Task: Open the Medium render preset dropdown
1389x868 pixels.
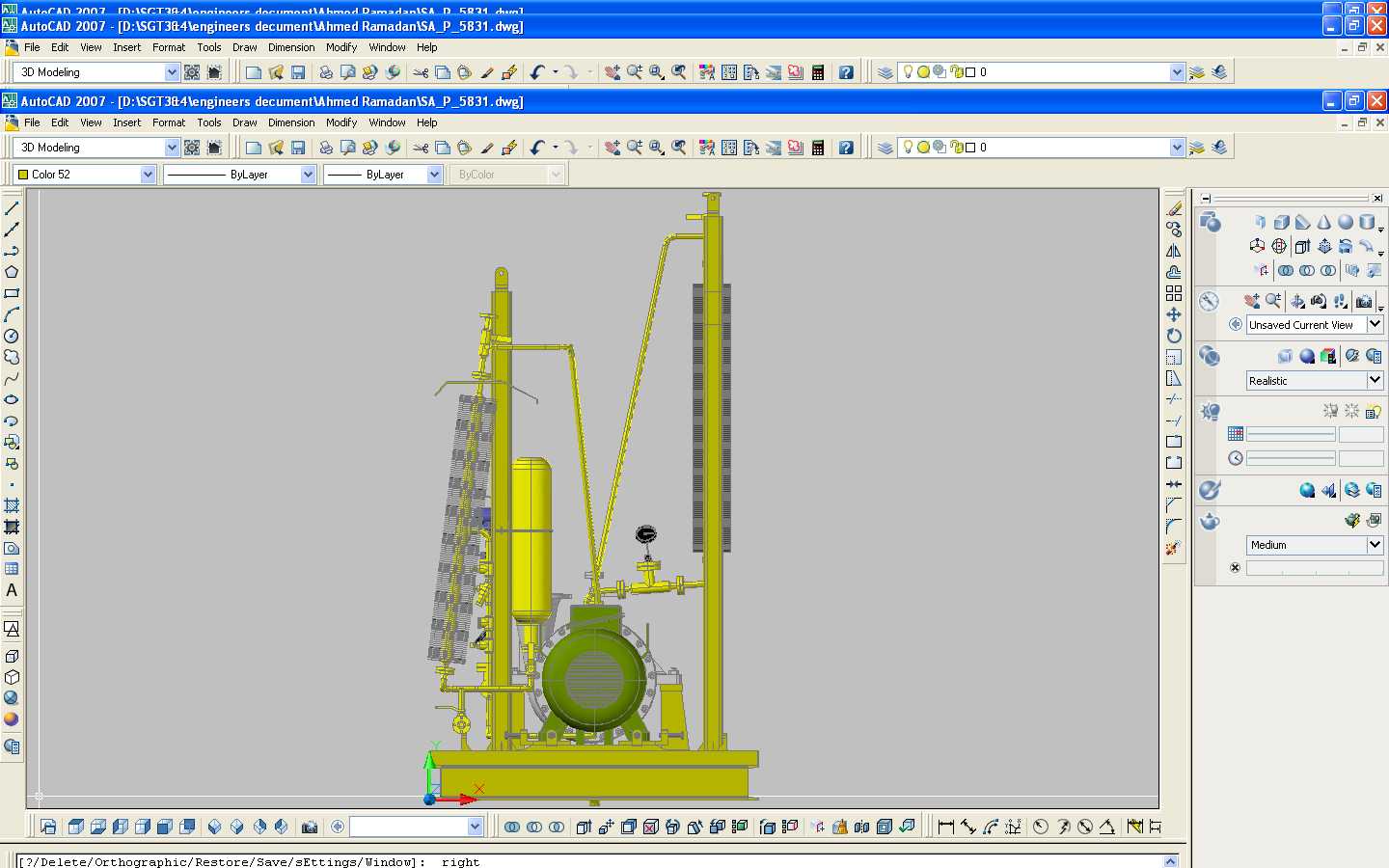Action: pyautogui.click(x=1375, y=545)
